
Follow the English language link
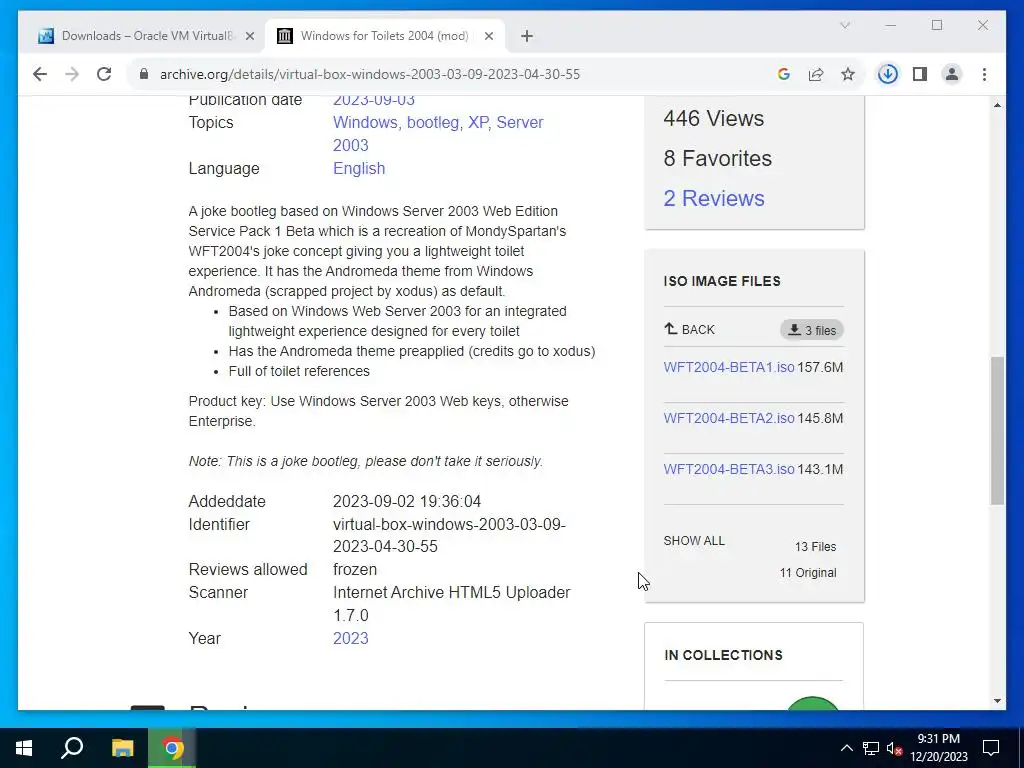[x=359, y=168]
